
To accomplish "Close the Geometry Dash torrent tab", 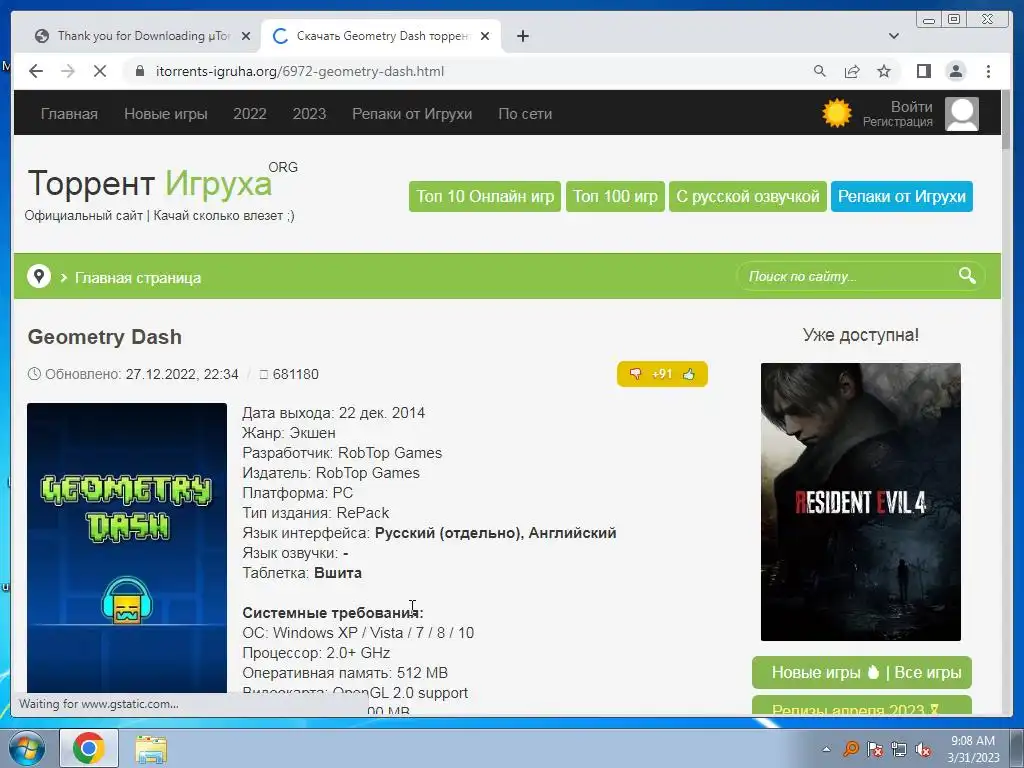I will pyautogui.click(x=485, y=36).
